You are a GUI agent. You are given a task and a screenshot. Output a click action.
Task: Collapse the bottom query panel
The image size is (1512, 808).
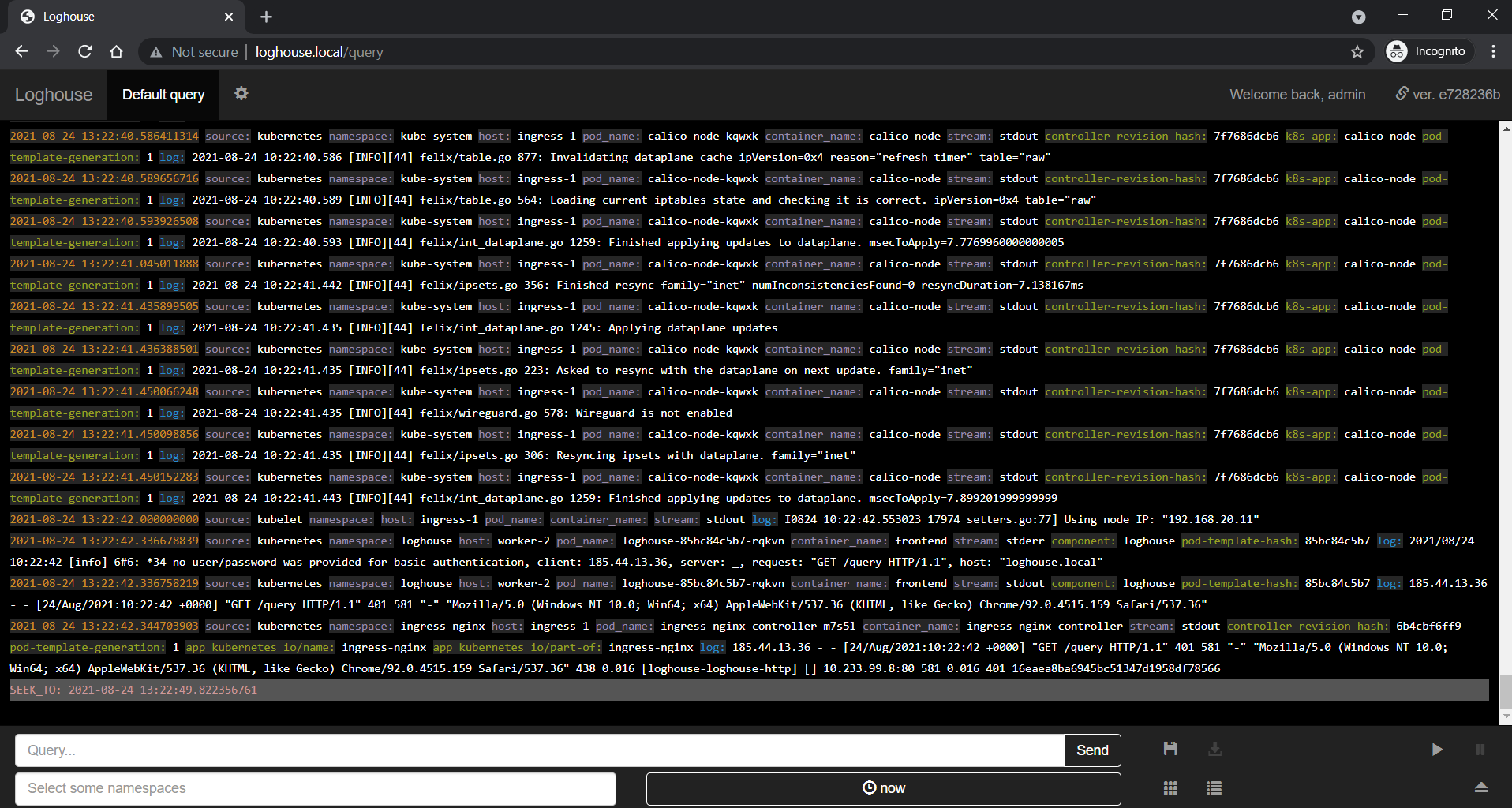1481,787
